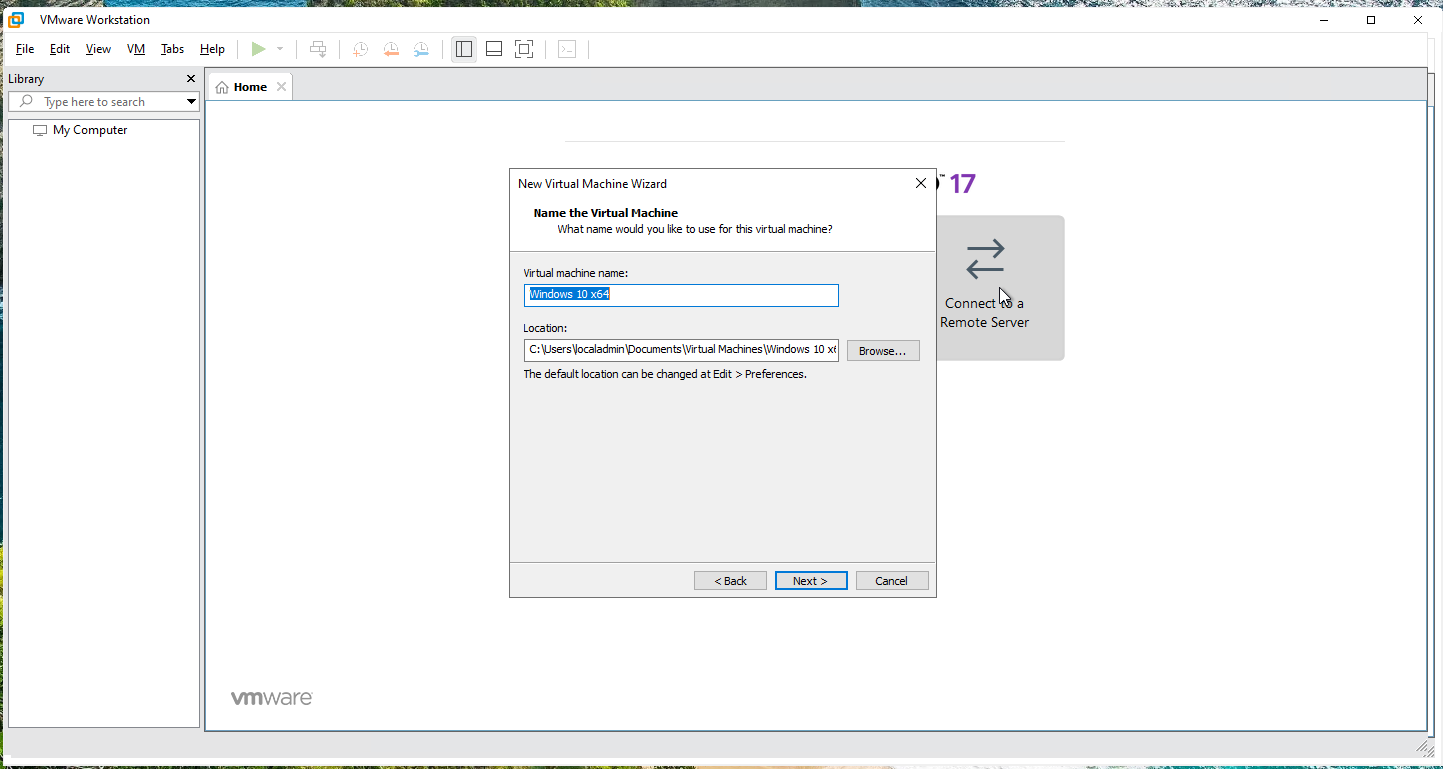Screen dimensions: 1443x769
Task: Click Browse button for location
Action: pyautogui.click(x=883, y=351)
